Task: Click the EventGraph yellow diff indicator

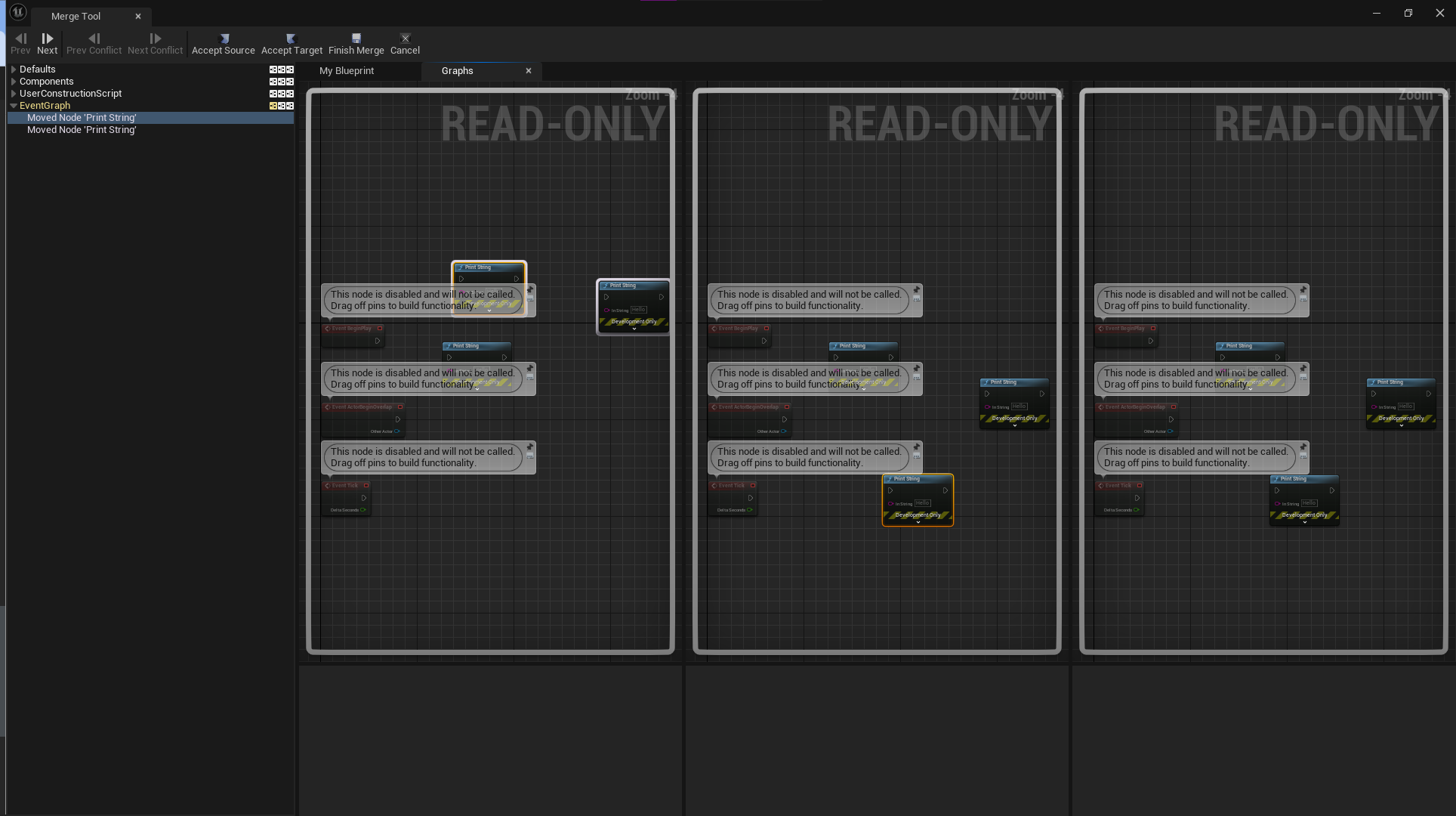Action: pyautogui.click(x=273, y=106)
